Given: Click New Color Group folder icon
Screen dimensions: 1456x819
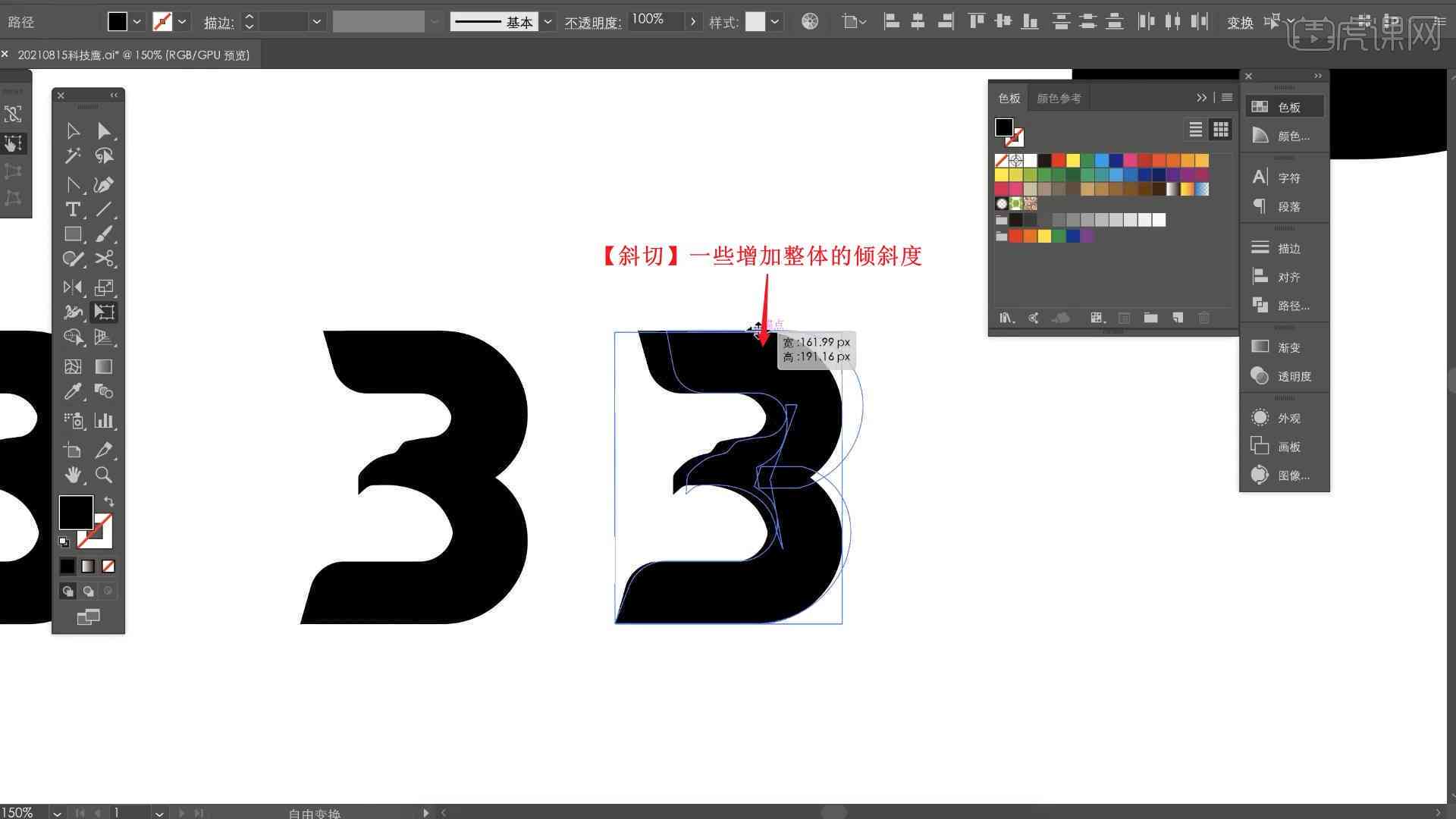Looking at the screenshot, I should tap(1150, 318).
